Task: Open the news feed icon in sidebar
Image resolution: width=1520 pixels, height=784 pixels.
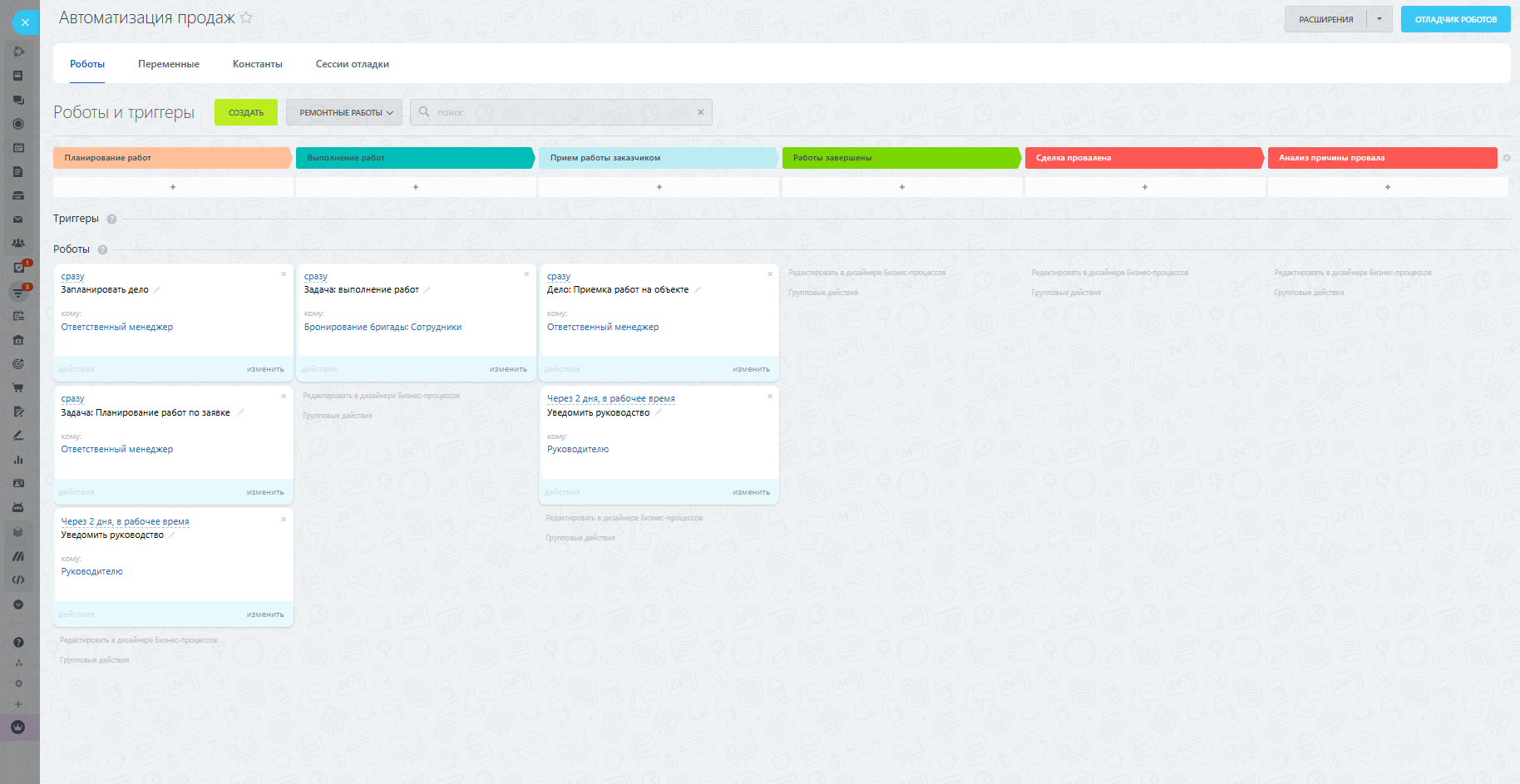Action: pyautogui.click(x=18, y=76)
